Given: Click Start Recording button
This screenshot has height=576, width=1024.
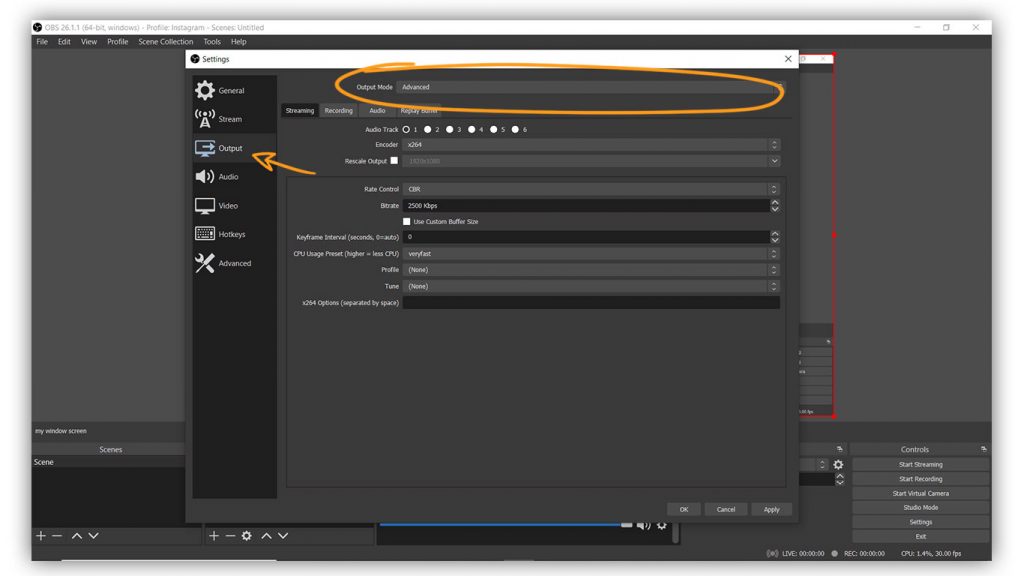Looking at the screenshot, I should pos(920,479).
